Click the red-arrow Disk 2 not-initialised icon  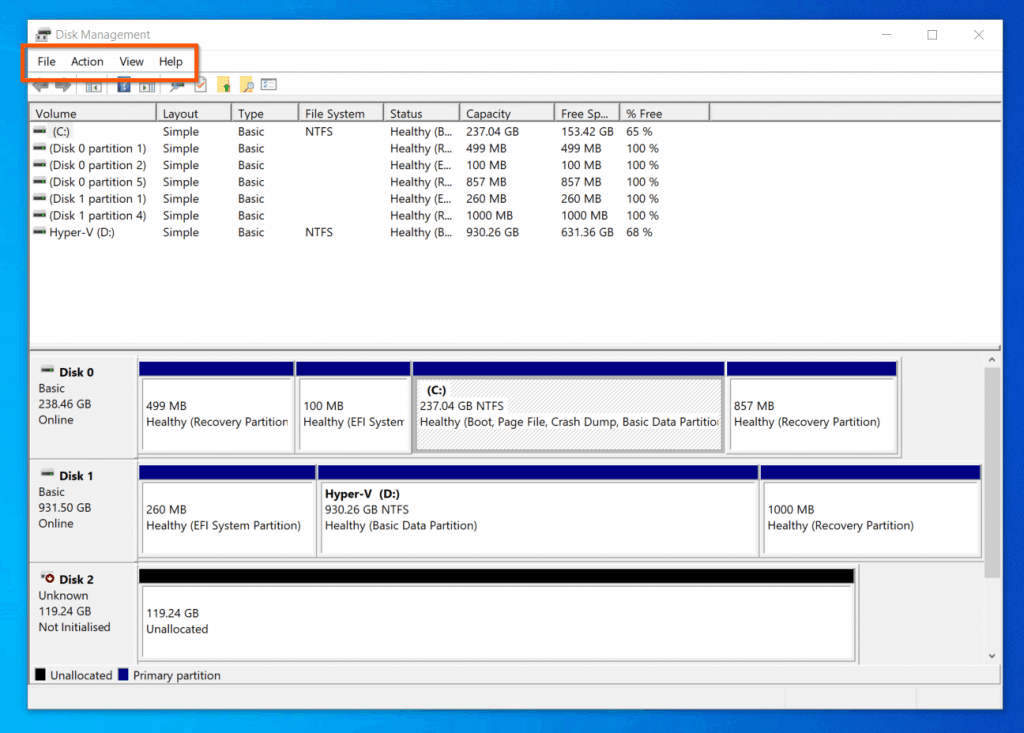pyautogui.click(x=48, y=578)
